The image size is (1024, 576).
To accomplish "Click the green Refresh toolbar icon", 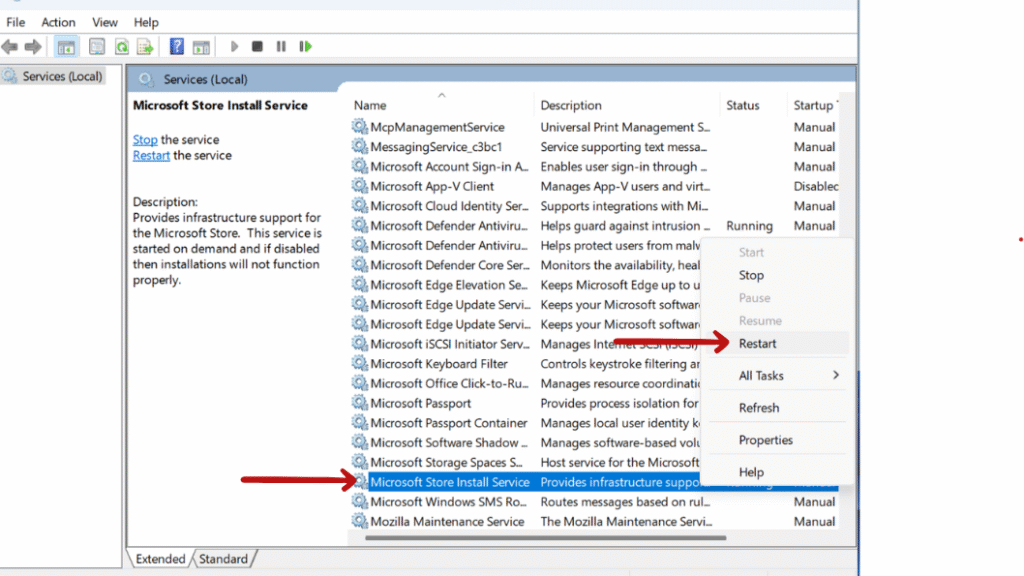I will [x=121, y=47].
